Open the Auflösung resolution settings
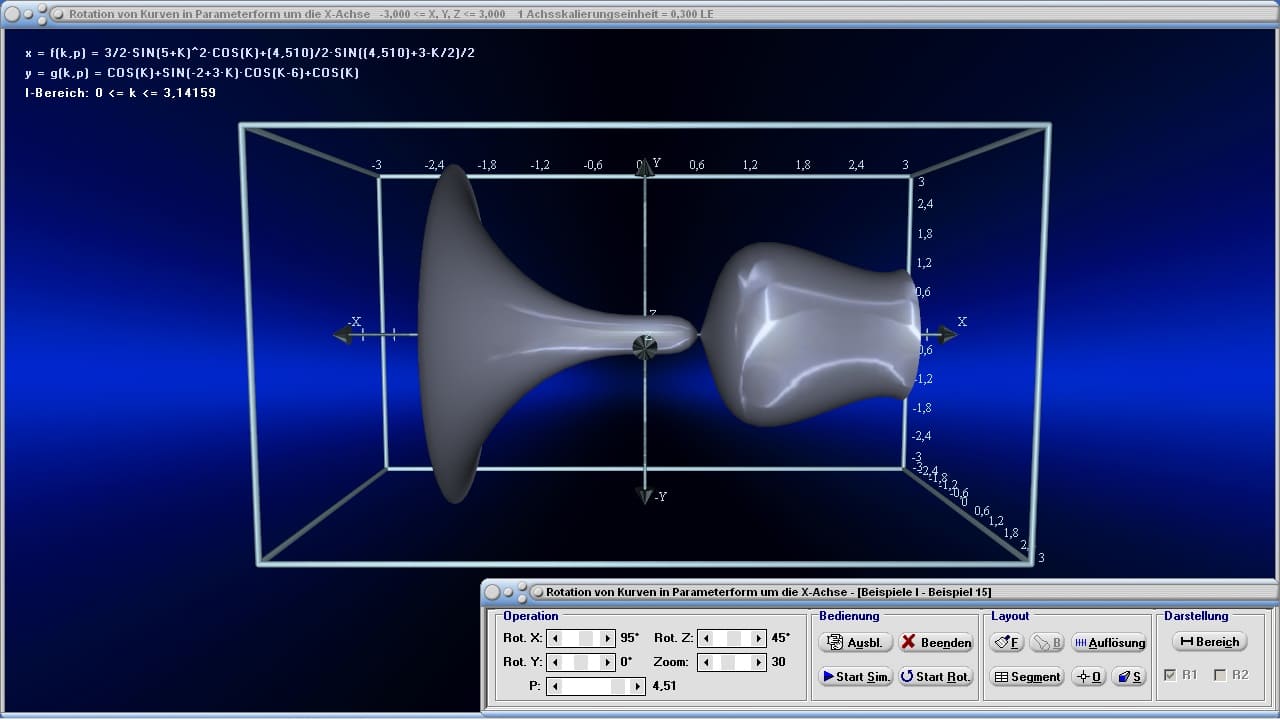 pyautogui.click(x=1109, y=643)
